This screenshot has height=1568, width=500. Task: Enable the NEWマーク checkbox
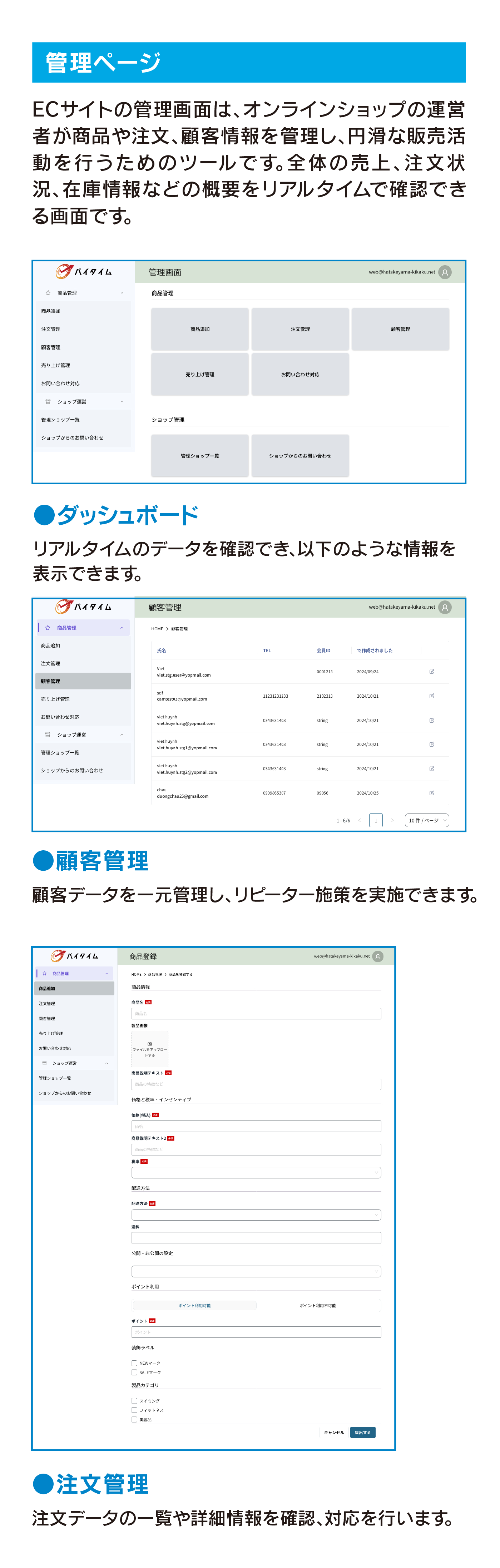tap(135, 1363)
